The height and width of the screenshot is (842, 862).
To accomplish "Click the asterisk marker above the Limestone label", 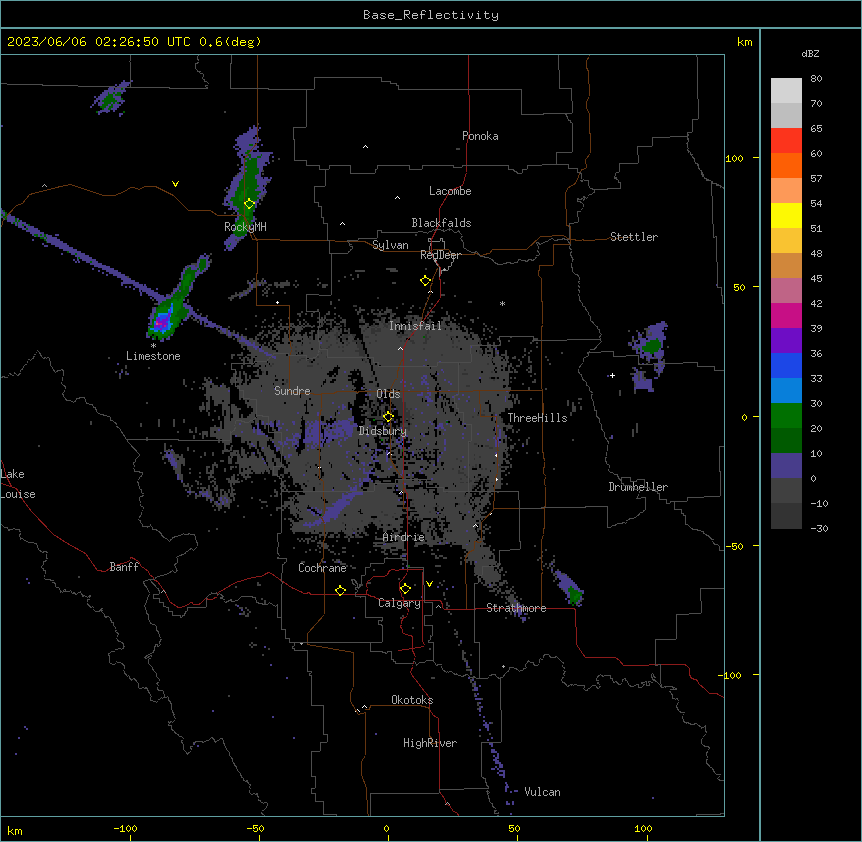I will point(153,346).
